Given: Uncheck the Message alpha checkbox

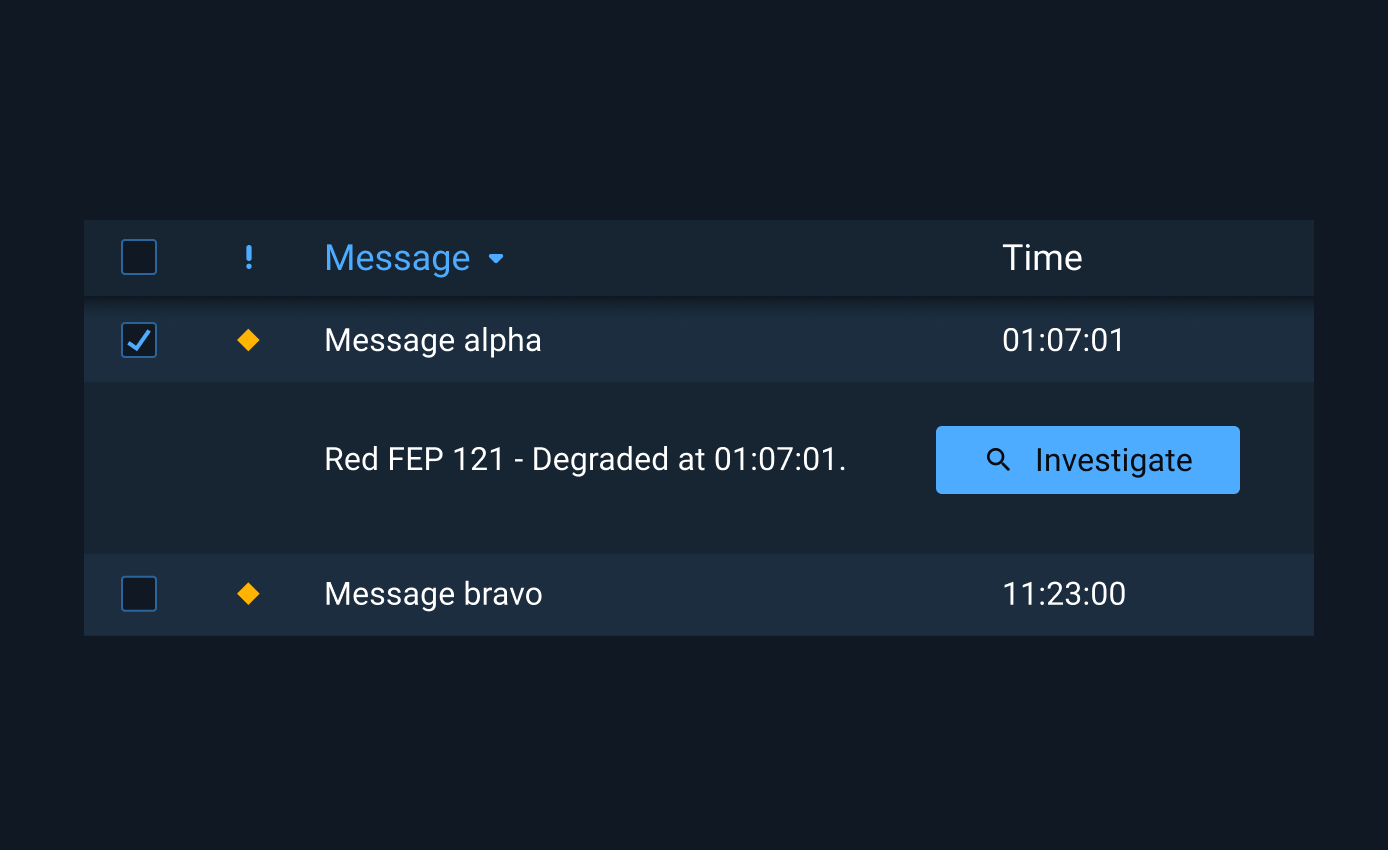Looking at the screenshot, I should coord(139,341).
